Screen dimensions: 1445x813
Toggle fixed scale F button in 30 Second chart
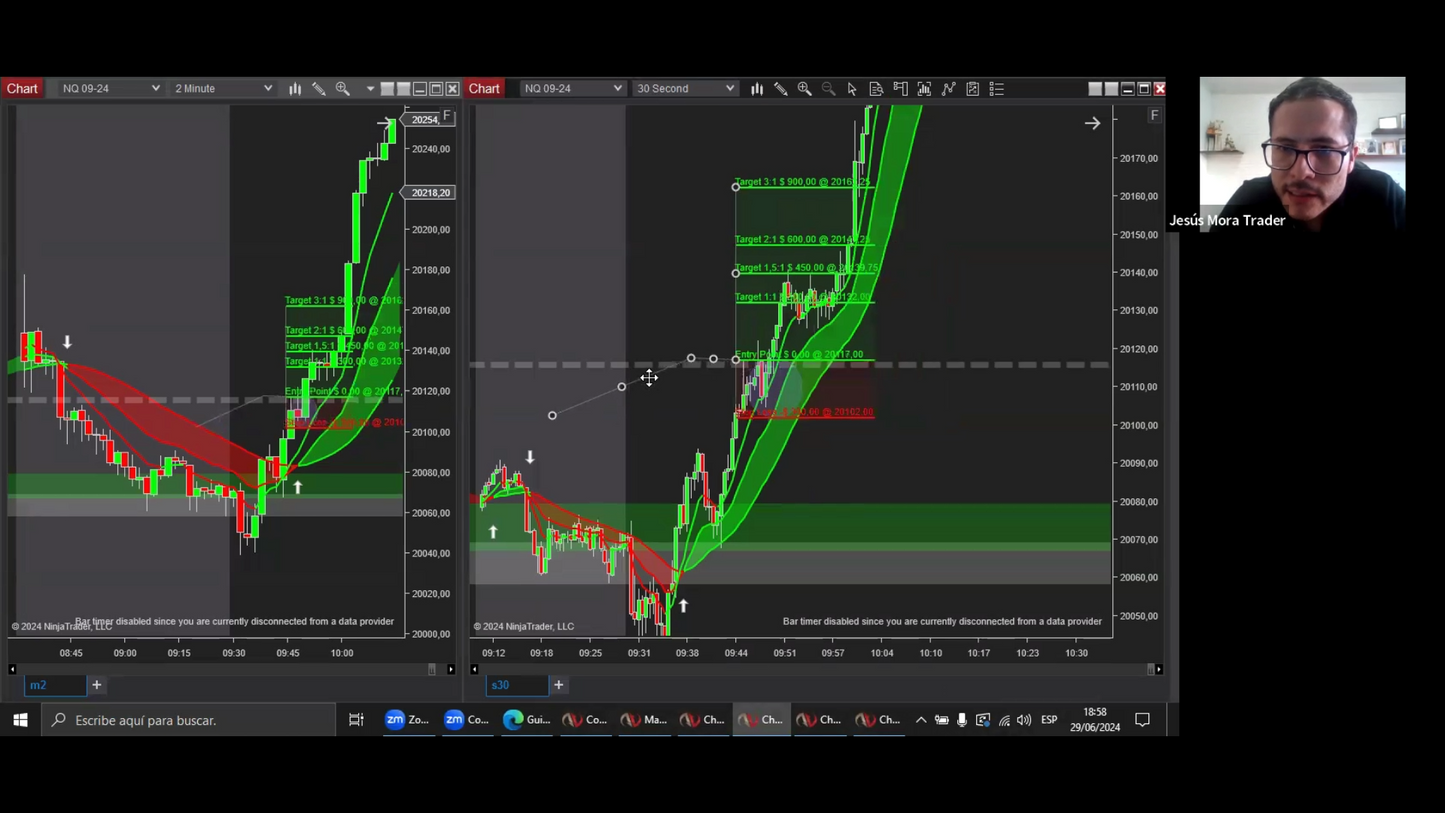tap(1154, 116)
